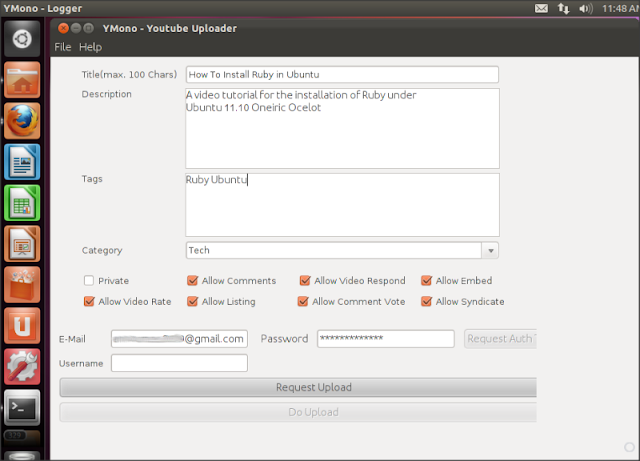Uncheck Allow Video Respond
Image resolution: width=640 pixels, height=461 pixels.
[x=304, y=281]
